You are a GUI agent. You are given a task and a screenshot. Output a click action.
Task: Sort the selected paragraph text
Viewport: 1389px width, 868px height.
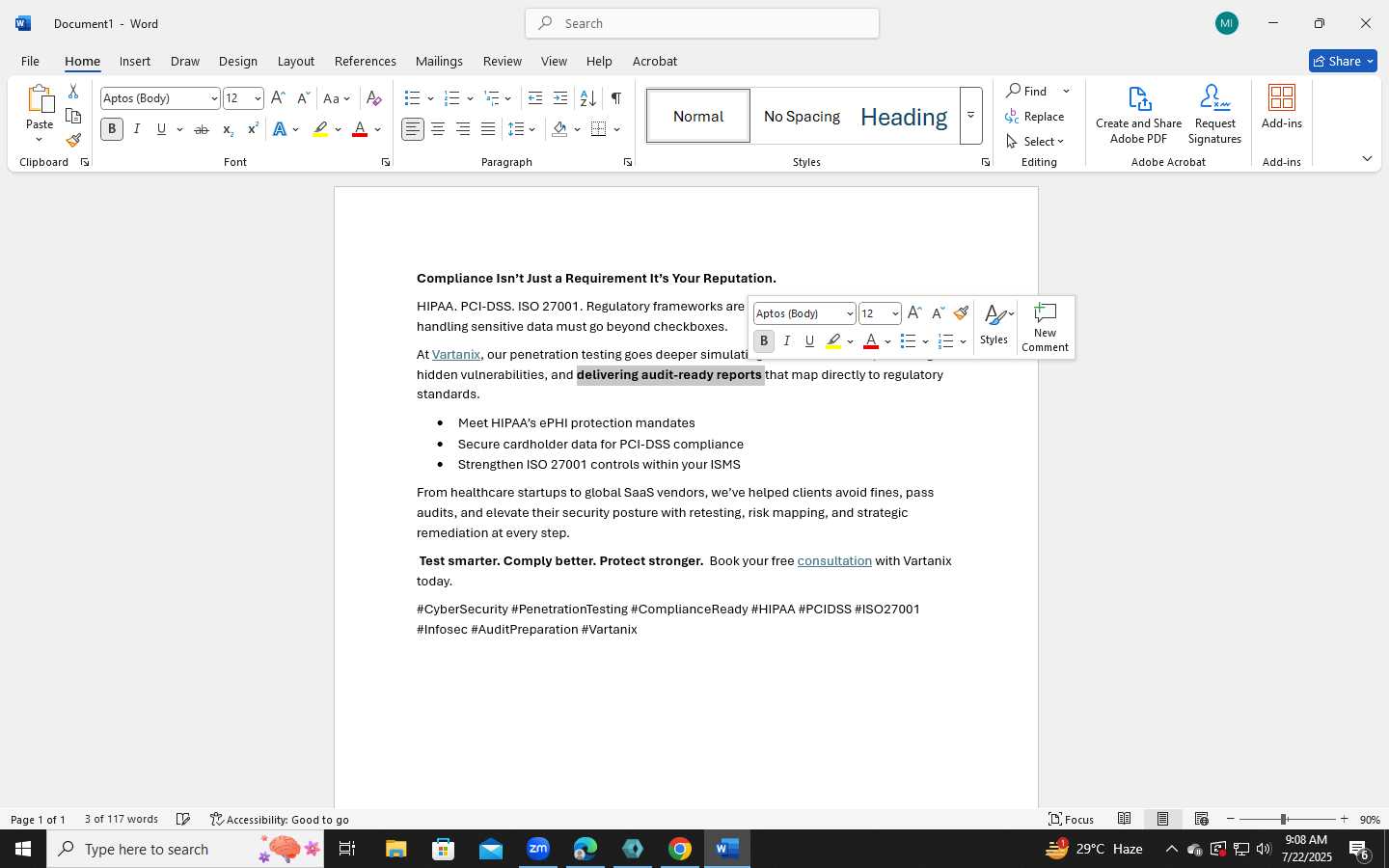pyautogui.click(x=587, y=98)
